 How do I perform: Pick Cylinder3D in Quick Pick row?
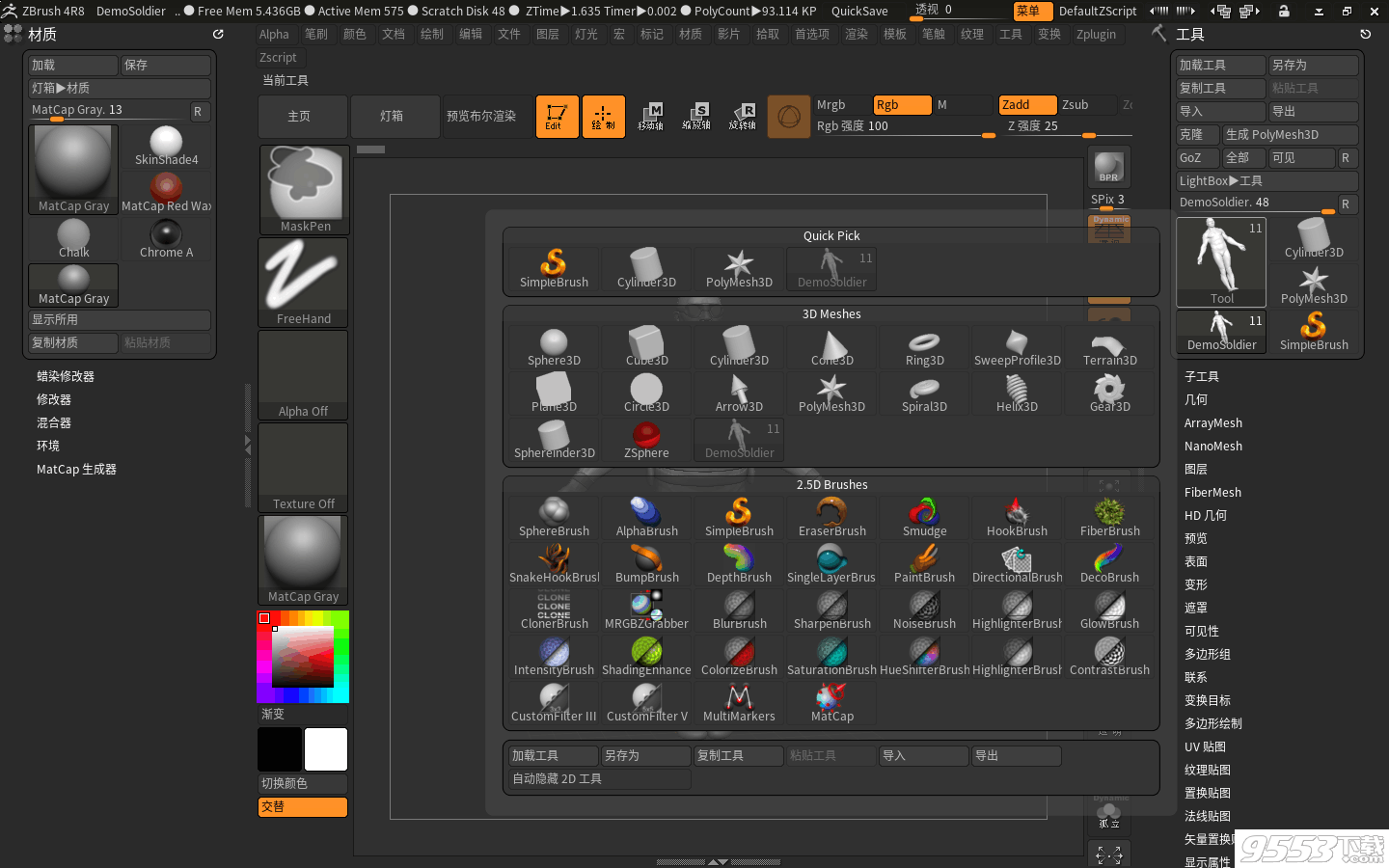coord(646,269)
